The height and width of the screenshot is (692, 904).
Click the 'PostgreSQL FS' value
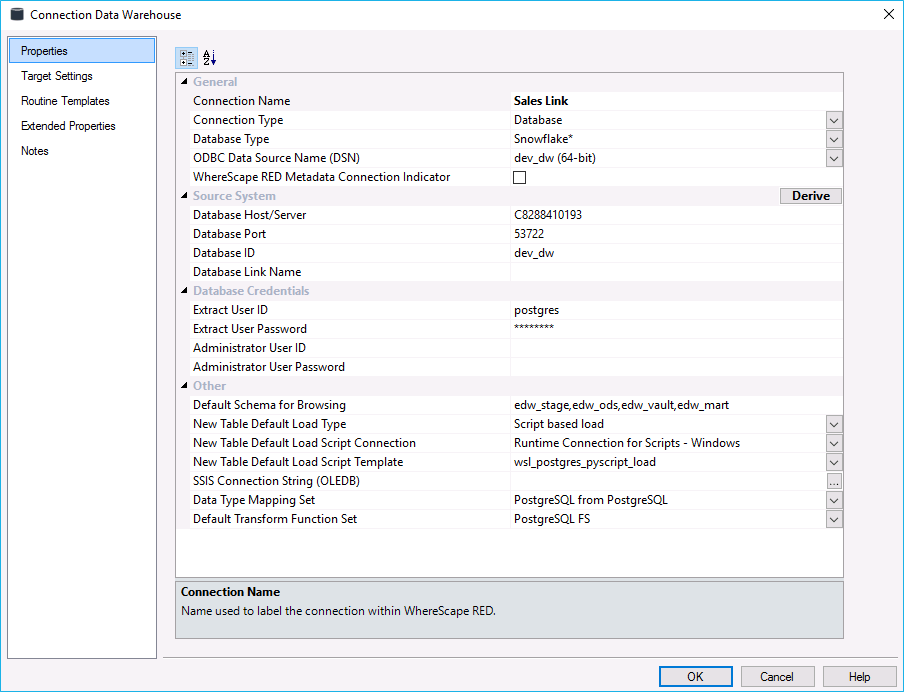(552, 519)
